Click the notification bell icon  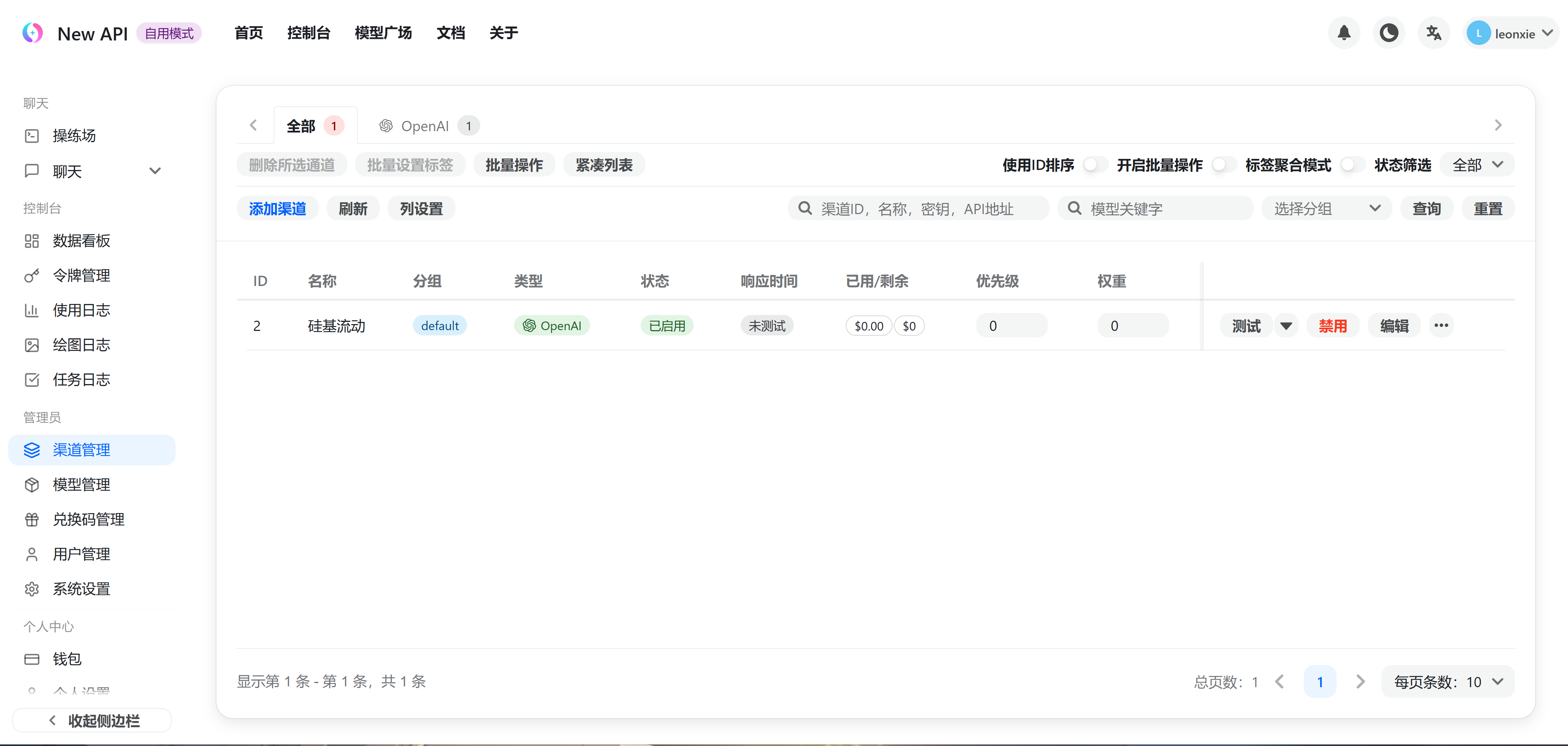[1343, 33]
